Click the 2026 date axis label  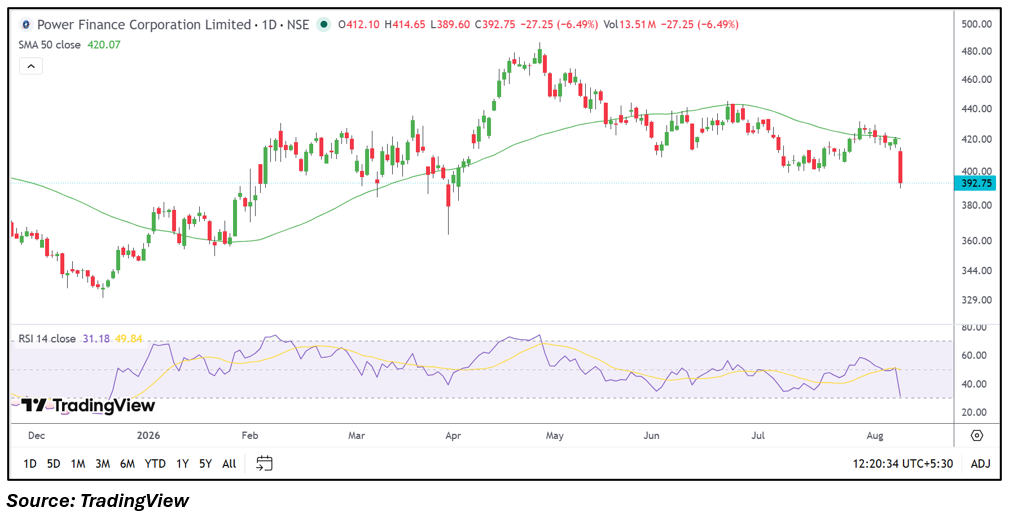[150, 435]
